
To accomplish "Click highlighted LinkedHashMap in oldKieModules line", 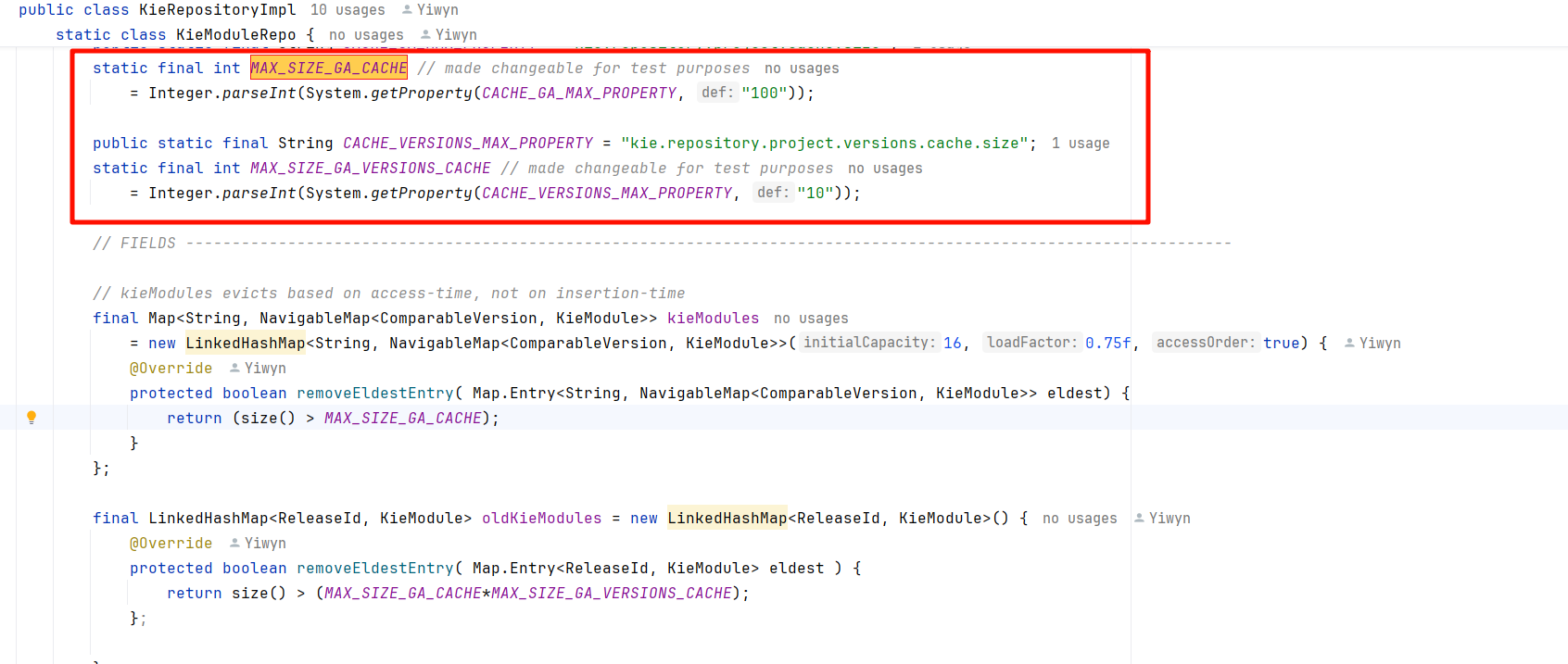I will point(727,519).
